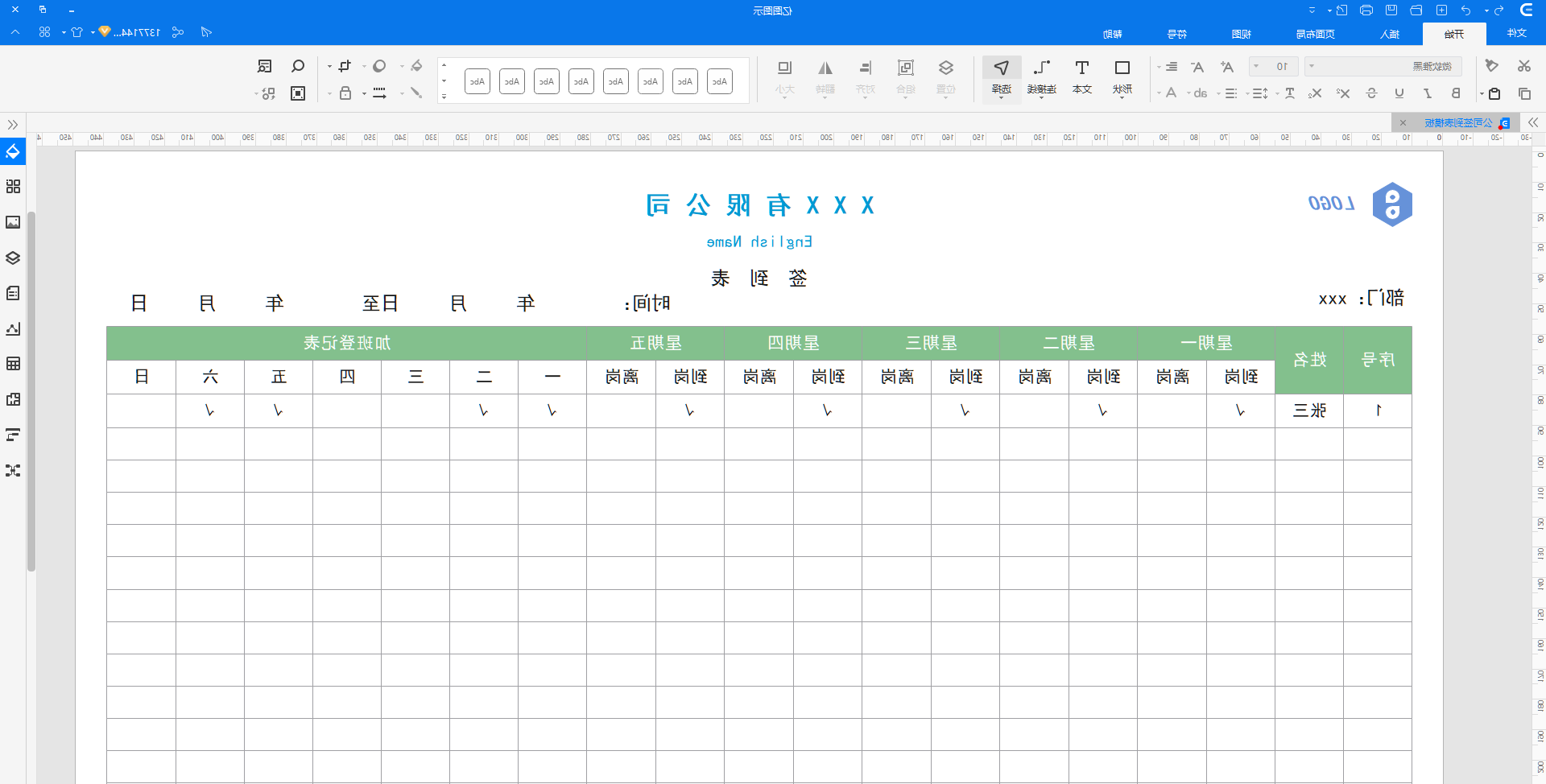This screenshot has width=1546, height=784.
Task: Open the Table panel in sidebar
Action: pyautogui.click(x=13, y=364)
